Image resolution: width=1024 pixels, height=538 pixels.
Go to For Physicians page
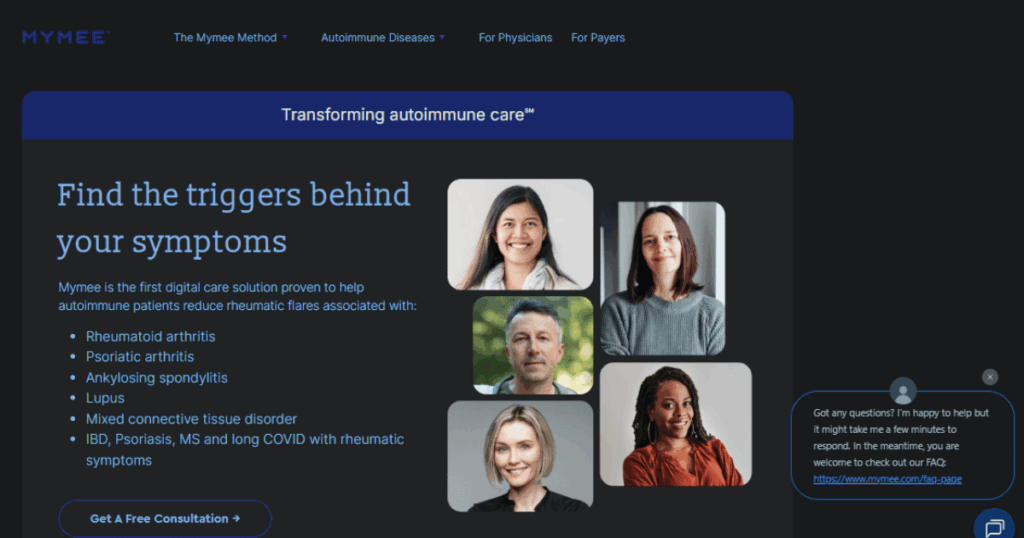point(515,38)
